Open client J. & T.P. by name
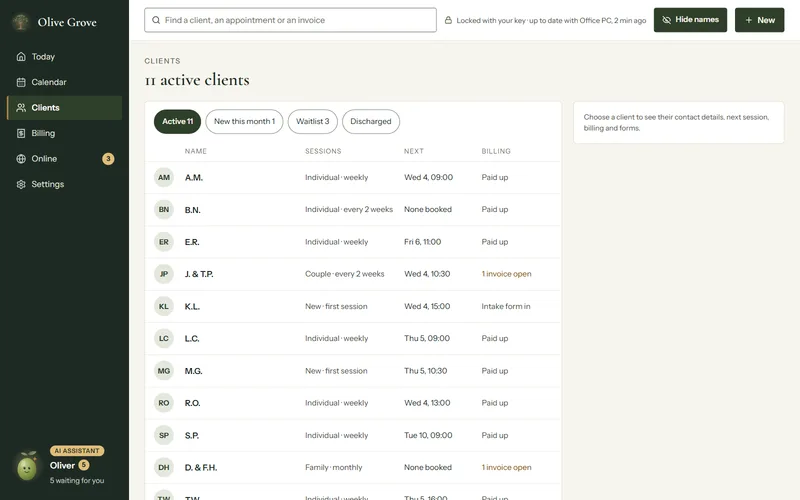Viewport: 800px width, 500px height. (x=199, y=274)
